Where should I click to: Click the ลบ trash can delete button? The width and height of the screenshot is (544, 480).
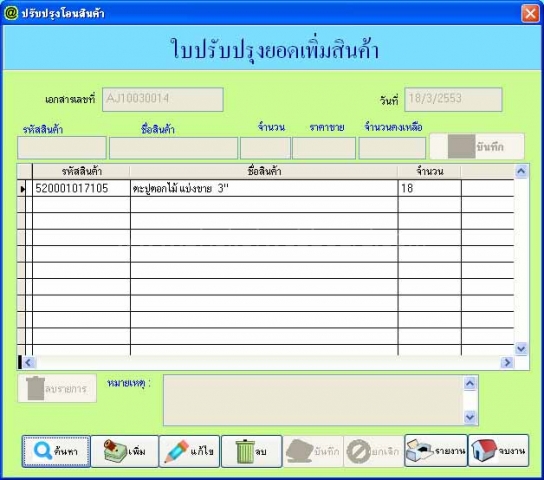(x=252, y=451)
